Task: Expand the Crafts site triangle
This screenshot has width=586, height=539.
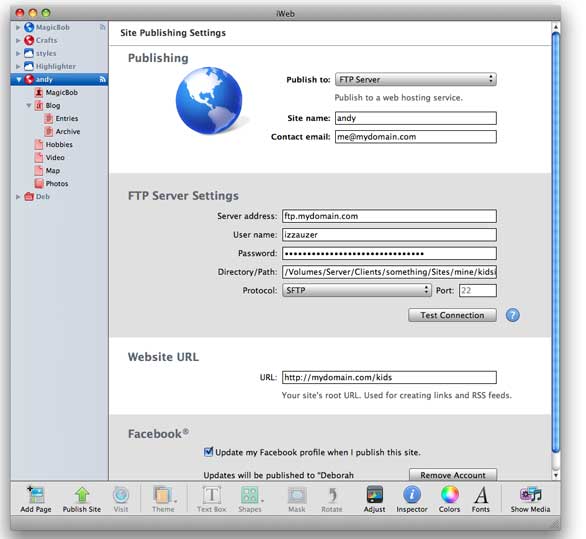Action: [x=18, y=40]
